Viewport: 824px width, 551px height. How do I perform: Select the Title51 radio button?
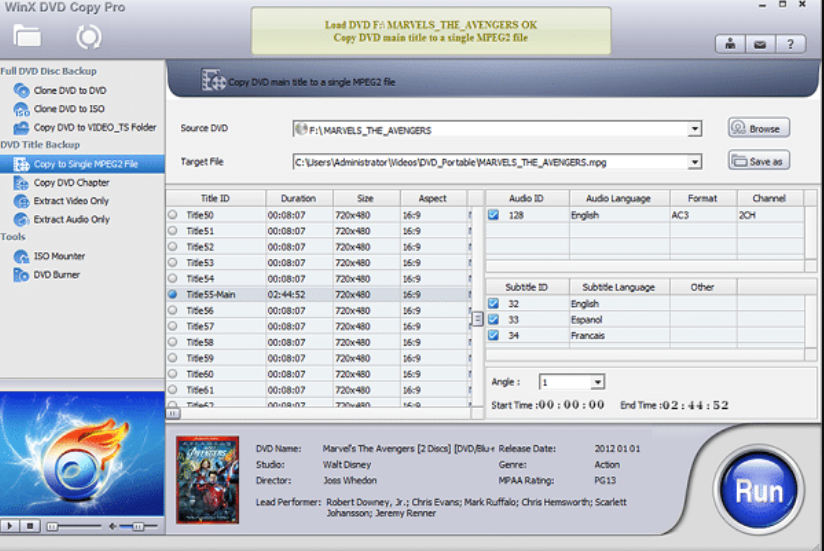tap(172, 231)
